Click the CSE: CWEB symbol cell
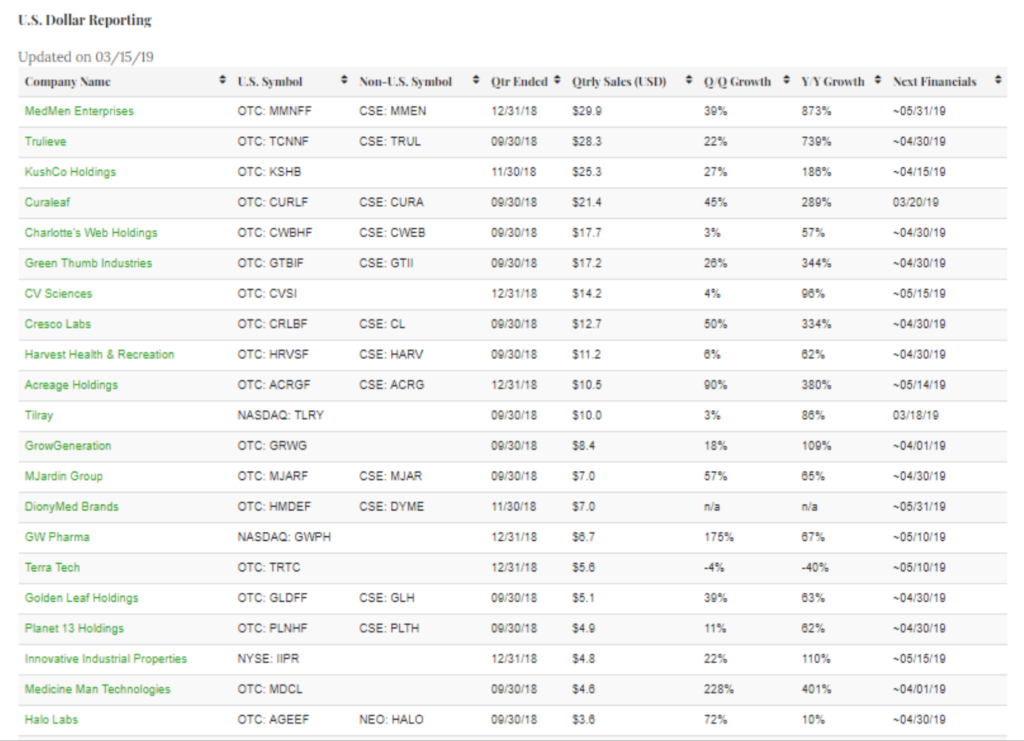Image resolution: width=1024 pixels, height=741 pixels. coord(392,233)
